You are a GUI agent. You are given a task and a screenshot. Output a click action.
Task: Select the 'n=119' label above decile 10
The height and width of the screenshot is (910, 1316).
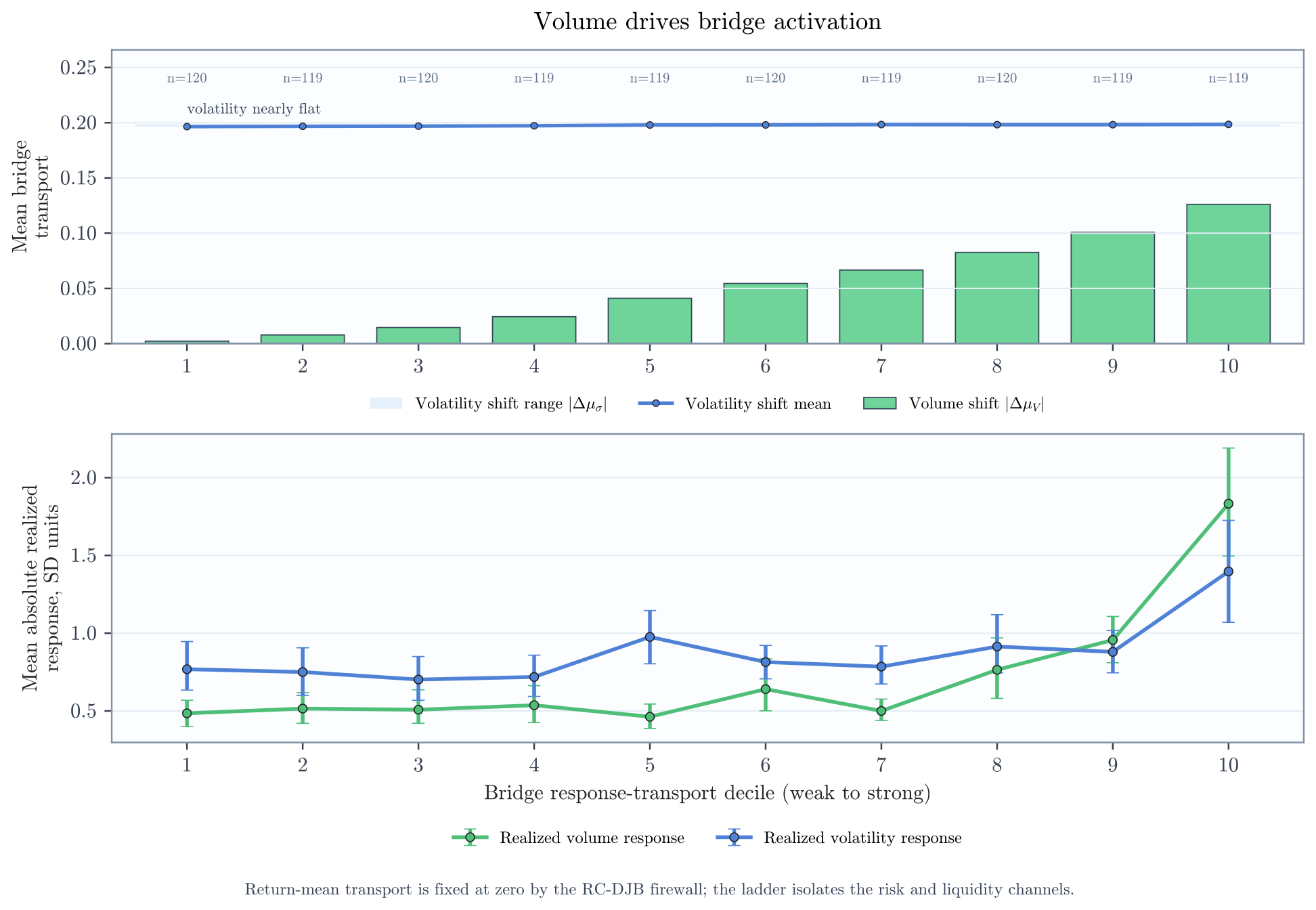[x=1228, y=78]
